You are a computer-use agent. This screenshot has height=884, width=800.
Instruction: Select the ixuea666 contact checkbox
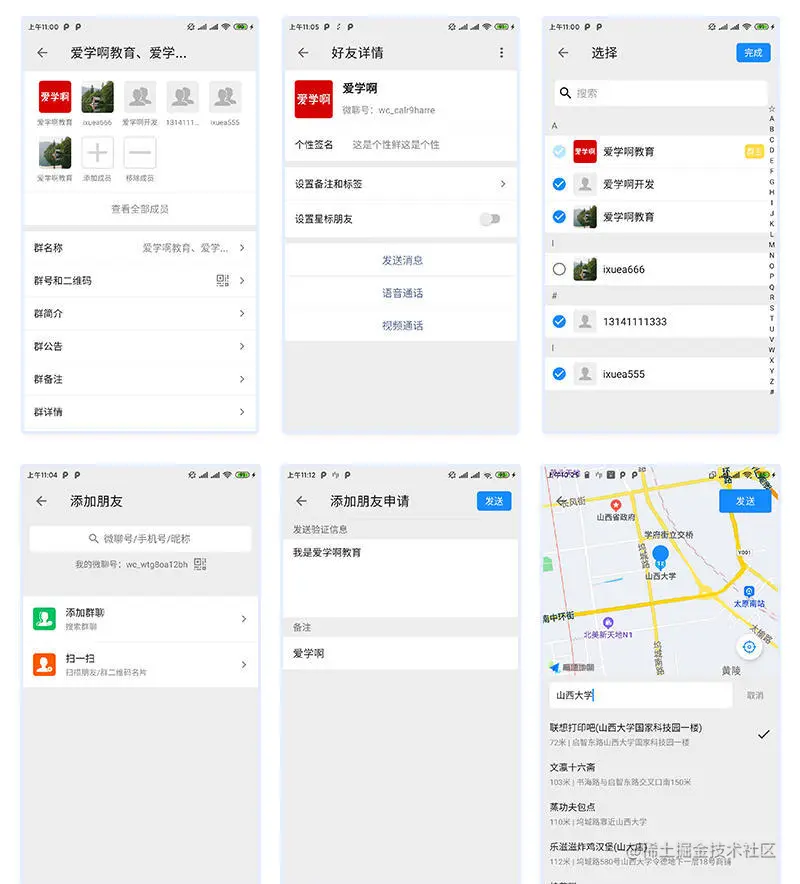pyautogui.click(x=562, y=269)
